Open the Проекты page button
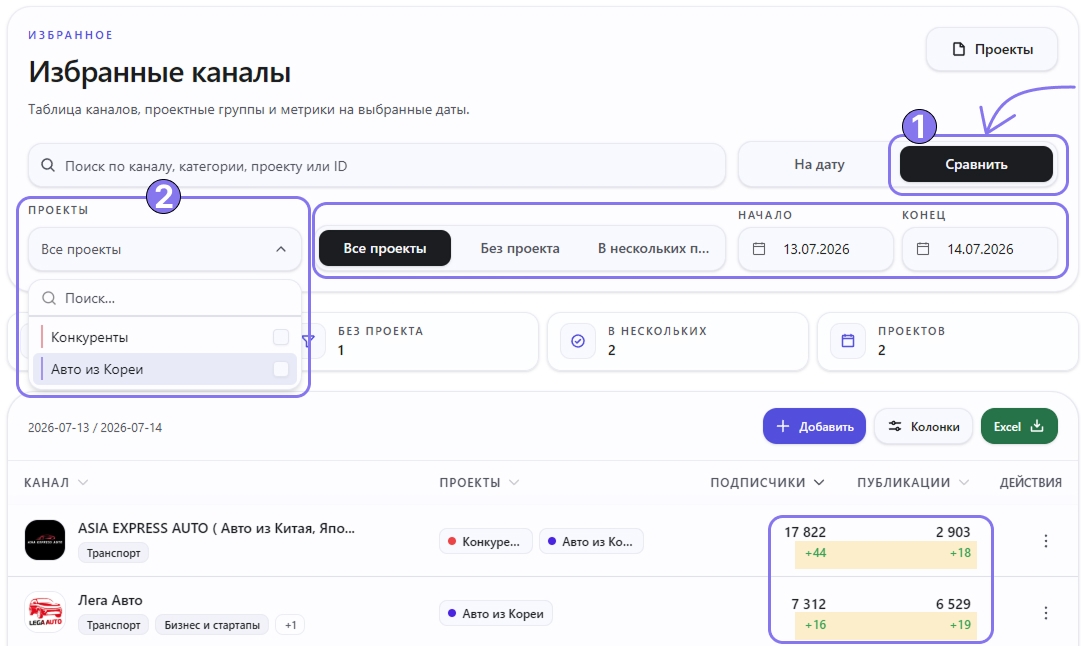This screenshot has width=1081, height=646. tap(991, 49)
